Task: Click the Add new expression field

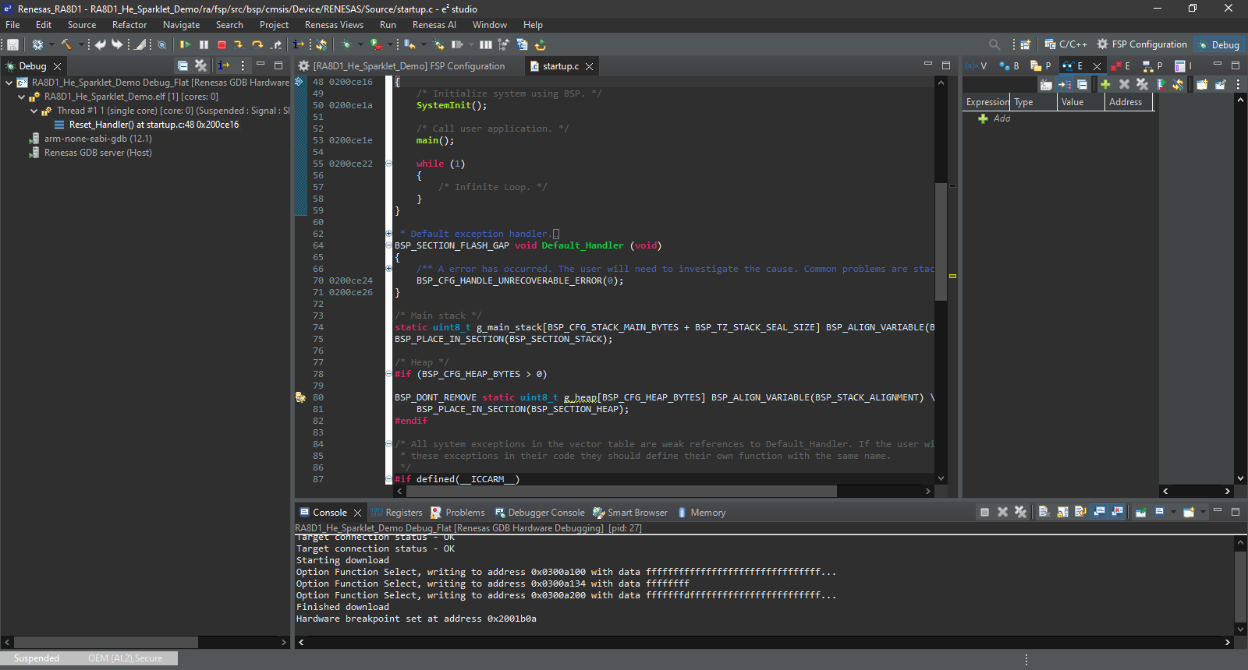Action: pyautogui.click(x=1001, y=119)
